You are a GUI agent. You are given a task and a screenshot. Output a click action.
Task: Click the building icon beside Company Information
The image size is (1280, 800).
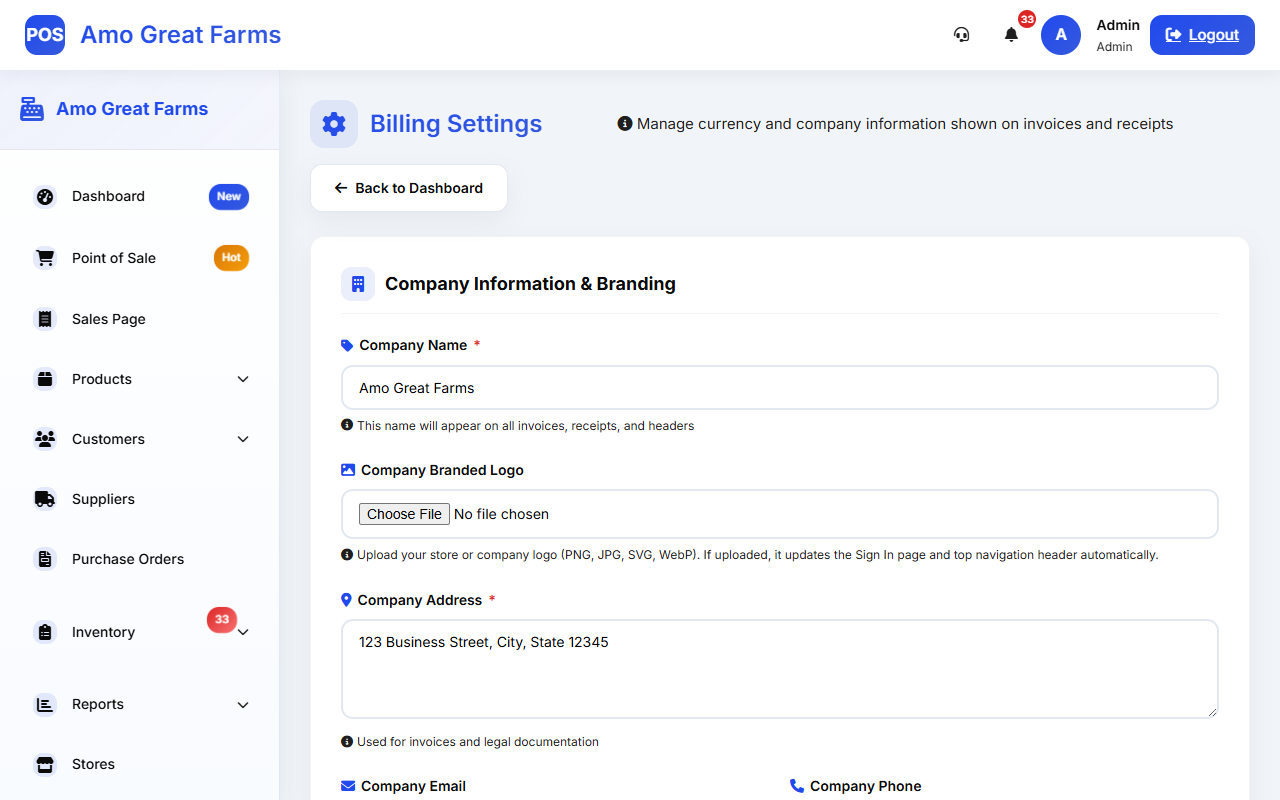tap(358, 284)
